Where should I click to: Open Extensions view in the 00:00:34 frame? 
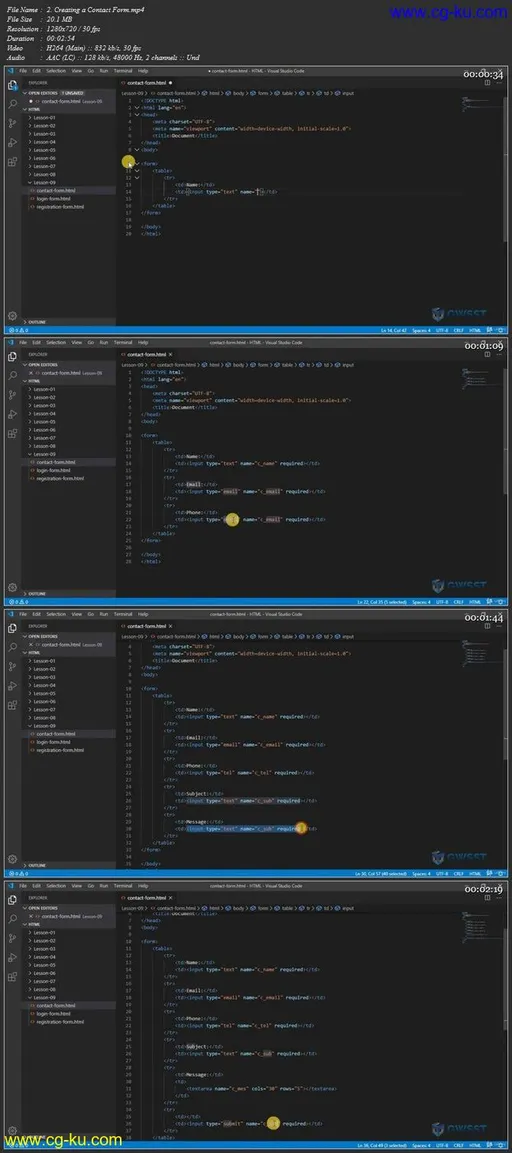coord(12,161)
